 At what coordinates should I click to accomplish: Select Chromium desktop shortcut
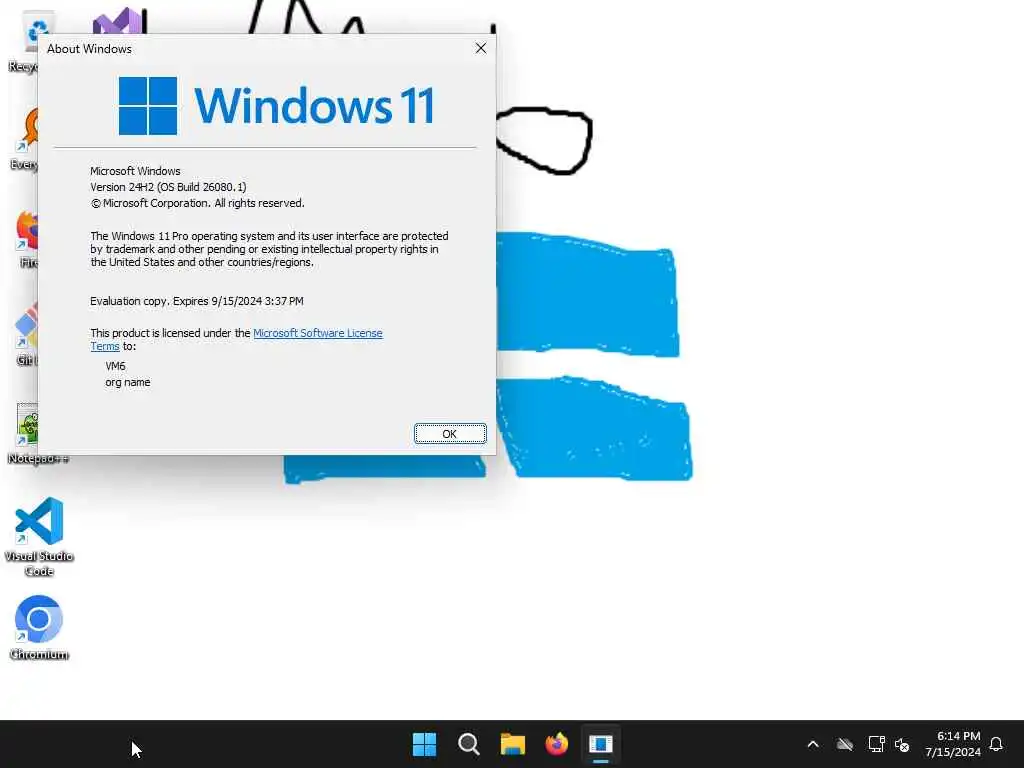(39, 627)
